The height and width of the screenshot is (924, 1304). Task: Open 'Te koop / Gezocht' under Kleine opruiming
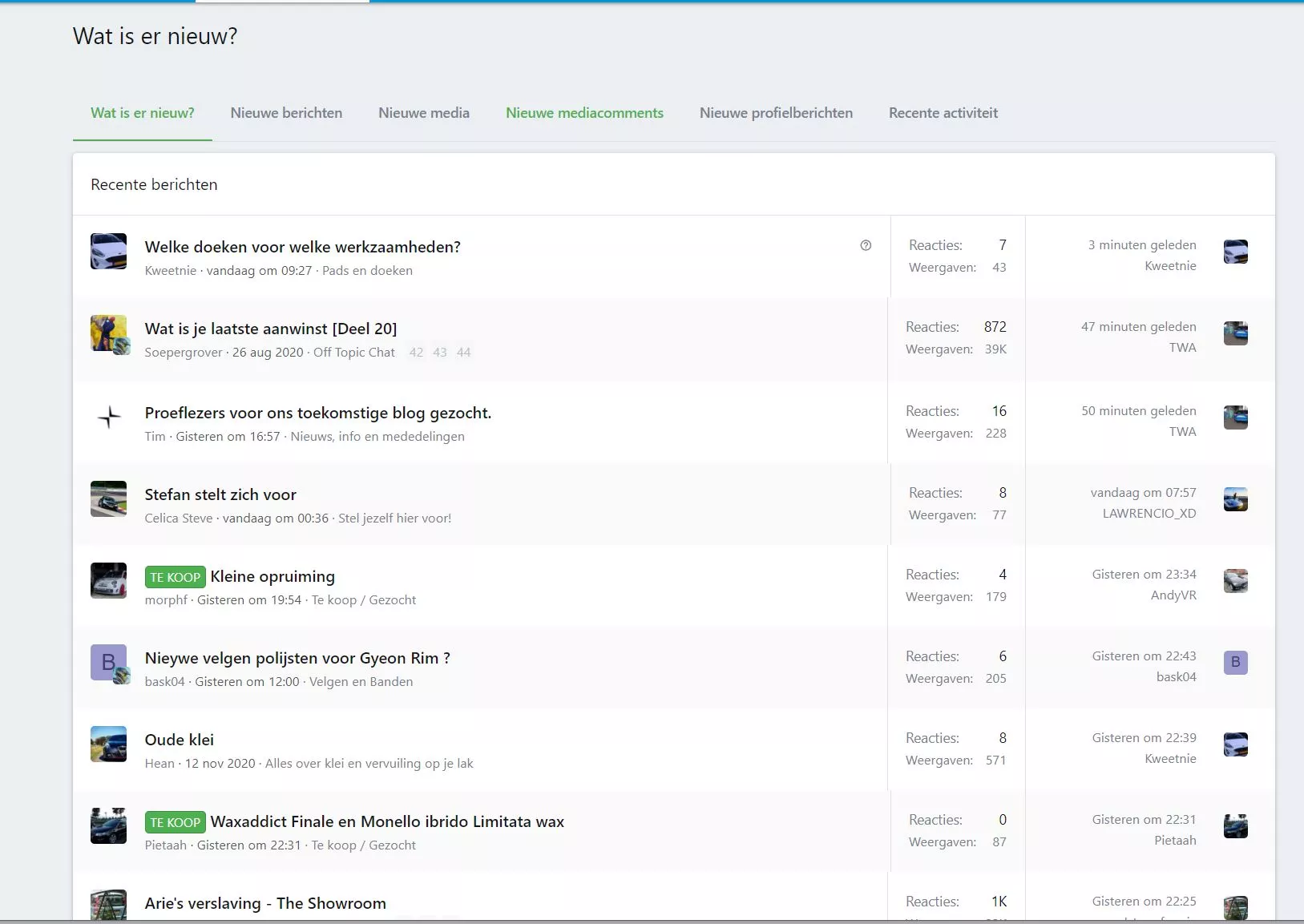pyautogui.click(x=364, y=600)
